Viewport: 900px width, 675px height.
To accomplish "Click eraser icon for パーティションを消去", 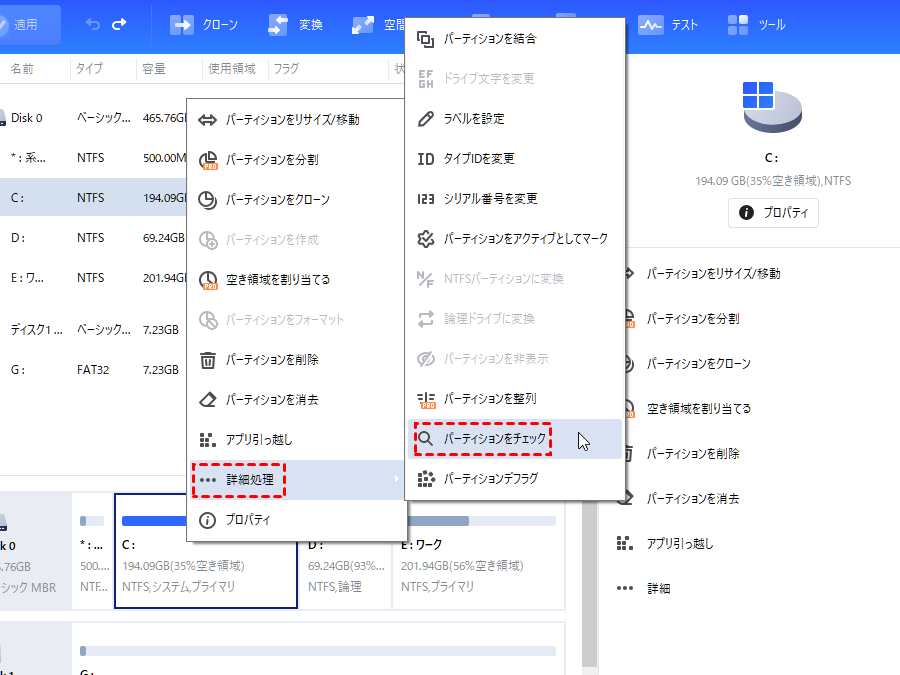I will click(208, 400).
